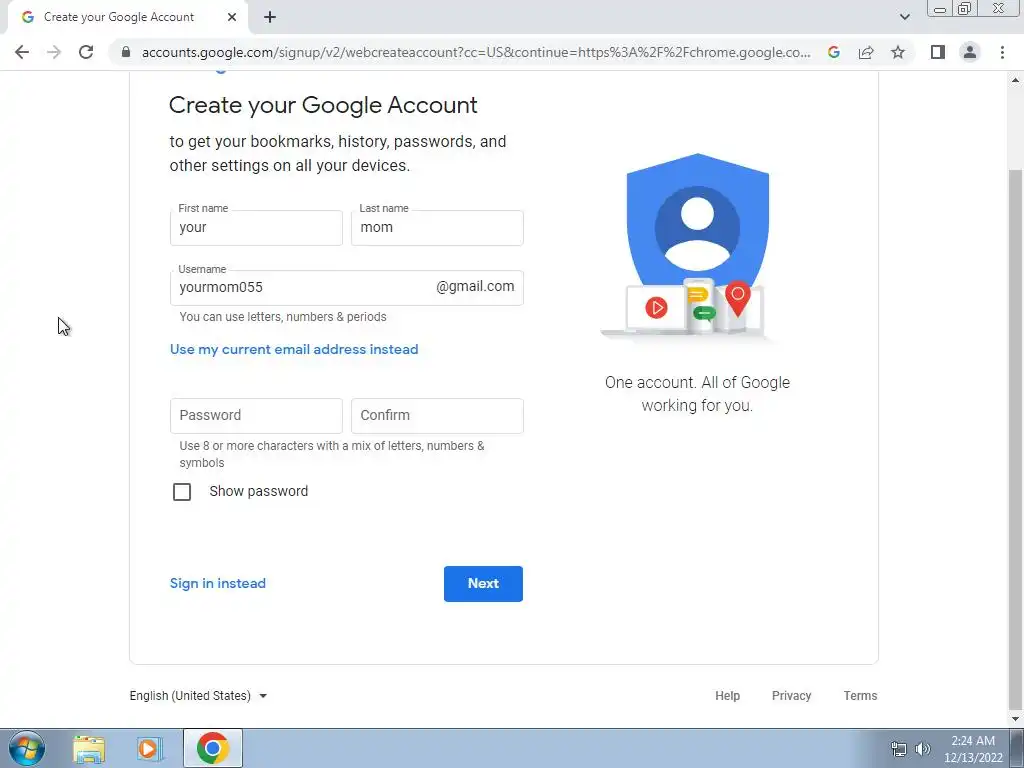Open the Terms link
1024x768 pixels.
860,696
